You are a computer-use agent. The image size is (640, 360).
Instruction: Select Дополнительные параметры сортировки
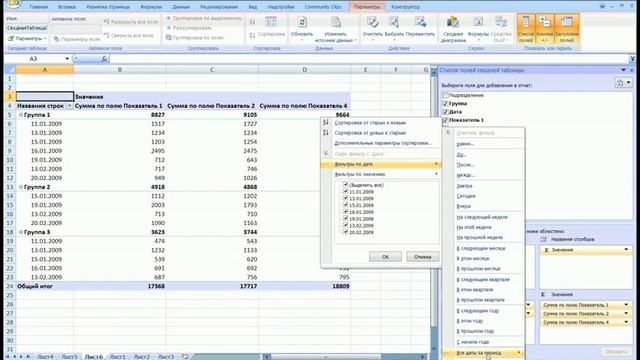tap(382, 143)
